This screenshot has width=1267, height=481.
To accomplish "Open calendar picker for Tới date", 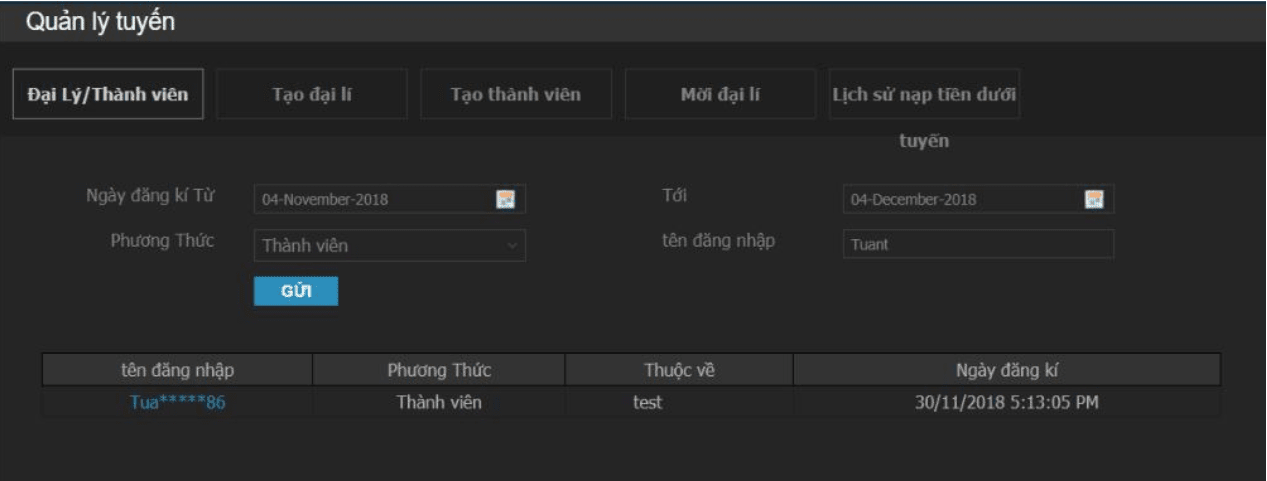I will point(1094,199).
